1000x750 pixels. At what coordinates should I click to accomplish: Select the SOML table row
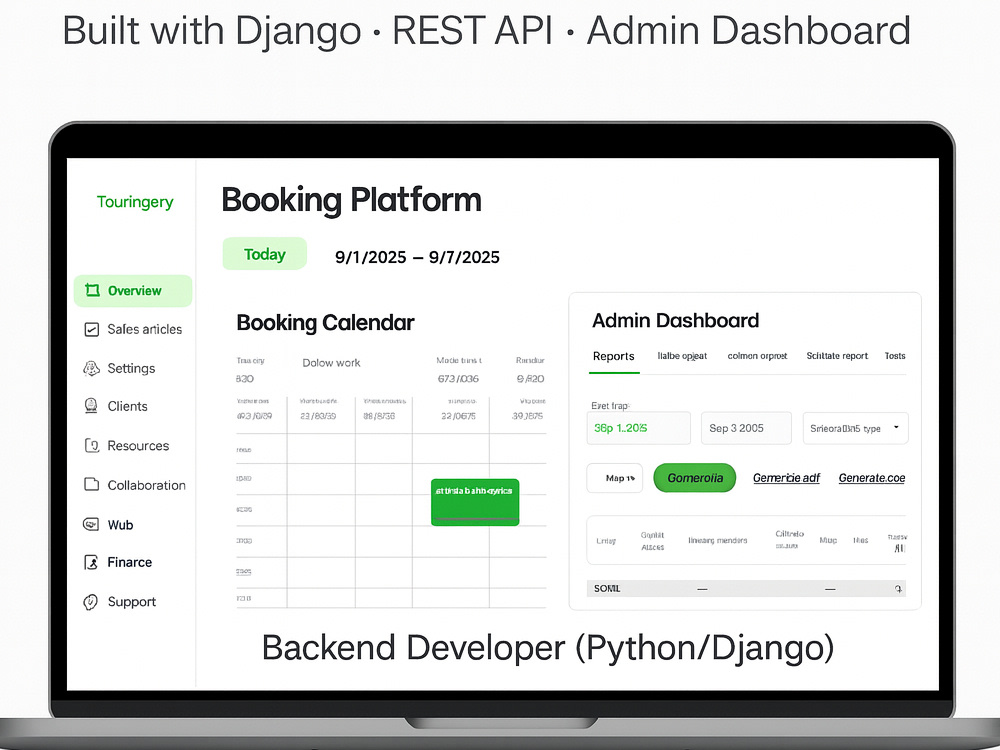[746, 589]
